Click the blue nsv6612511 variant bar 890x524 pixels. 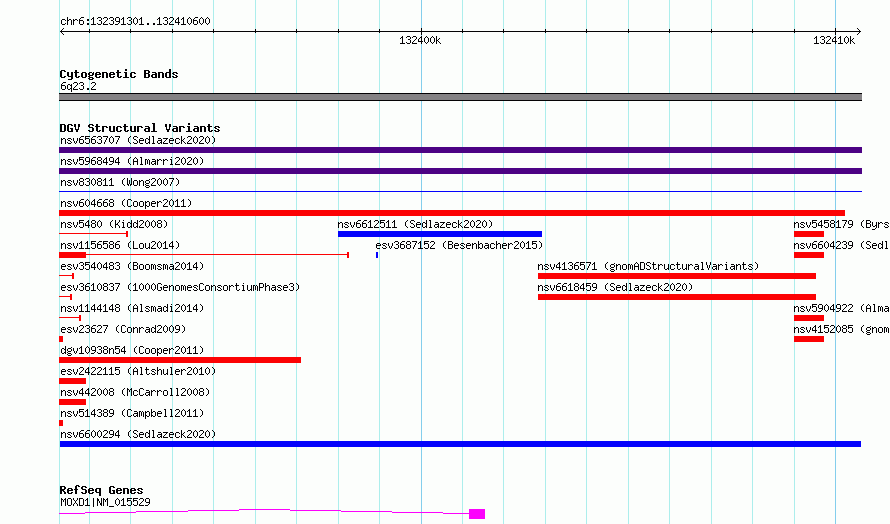coord(440,234)
